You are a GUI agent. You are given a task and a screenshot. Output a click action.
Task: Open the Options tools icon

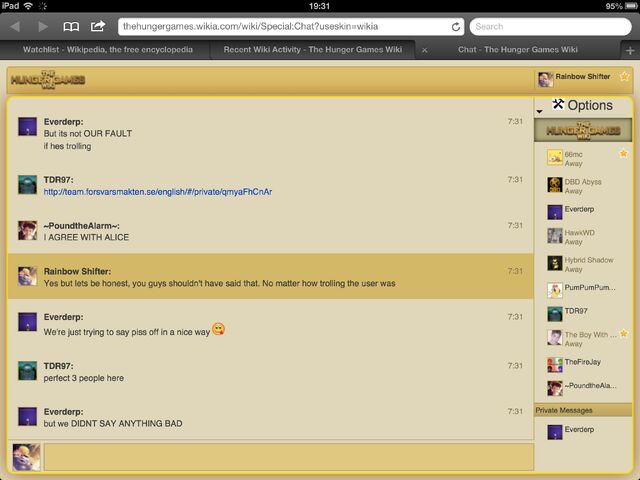558,104
